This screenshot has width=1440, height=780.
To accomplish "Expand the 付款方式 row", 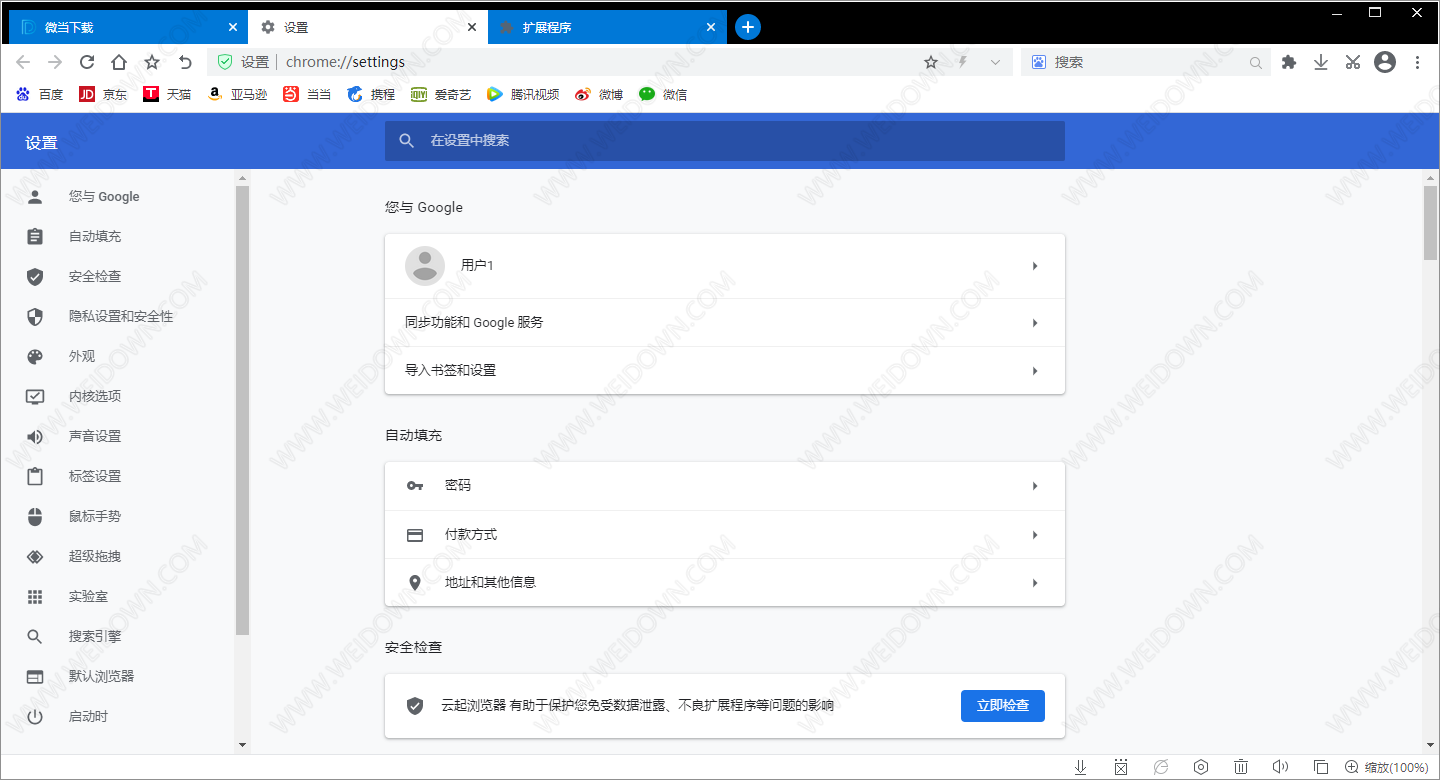I will tap(725, 535).
